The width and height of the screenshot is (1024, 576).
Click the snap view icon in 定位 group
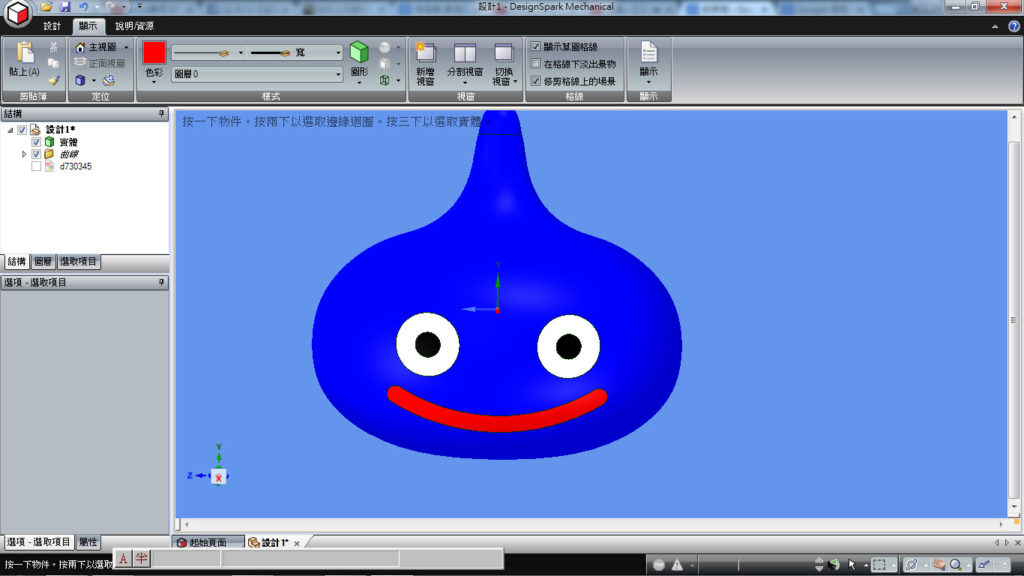click(108, 80)
